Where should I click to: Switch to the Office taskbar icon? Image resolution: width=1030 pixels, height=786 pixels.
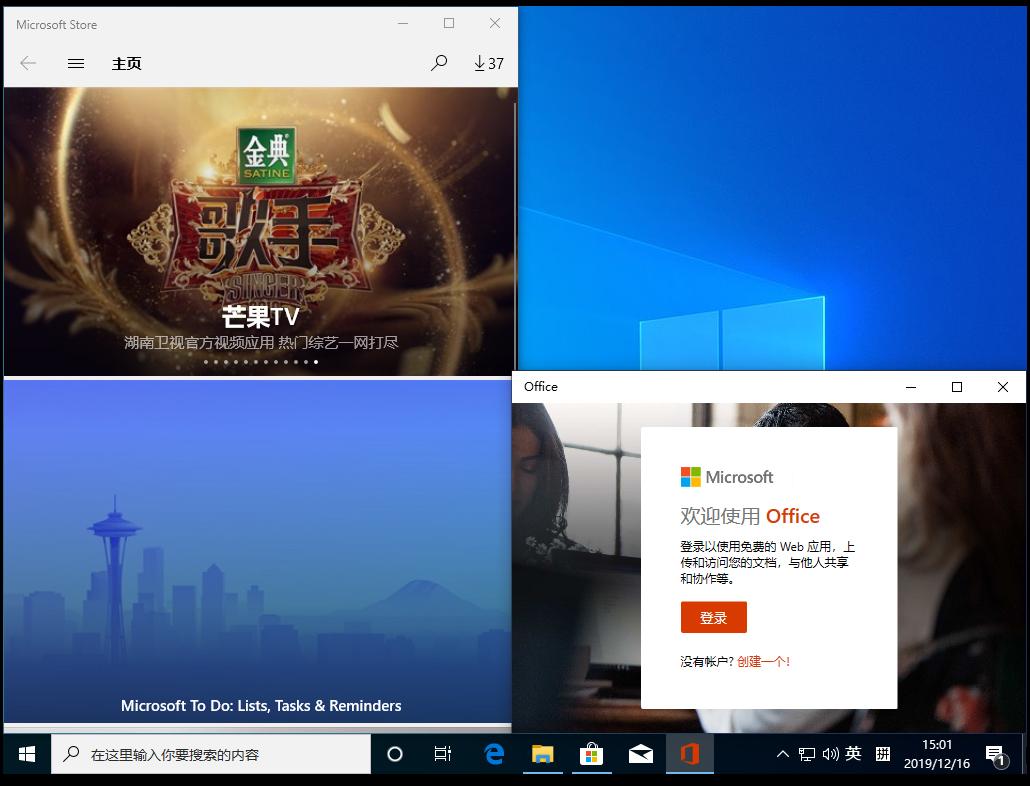(x=689, y=754)
